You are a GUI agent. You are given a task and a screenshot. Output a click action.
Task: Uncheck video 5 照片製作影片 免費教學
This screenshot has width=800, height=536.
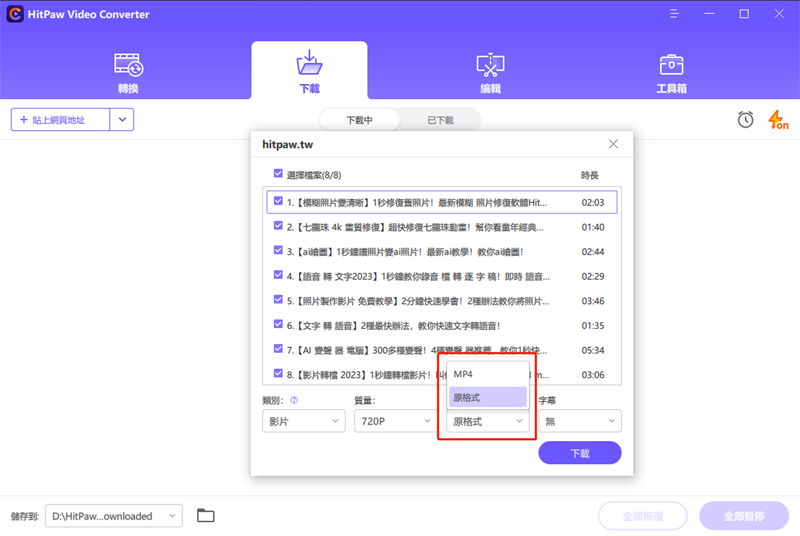tap(278, 299)
